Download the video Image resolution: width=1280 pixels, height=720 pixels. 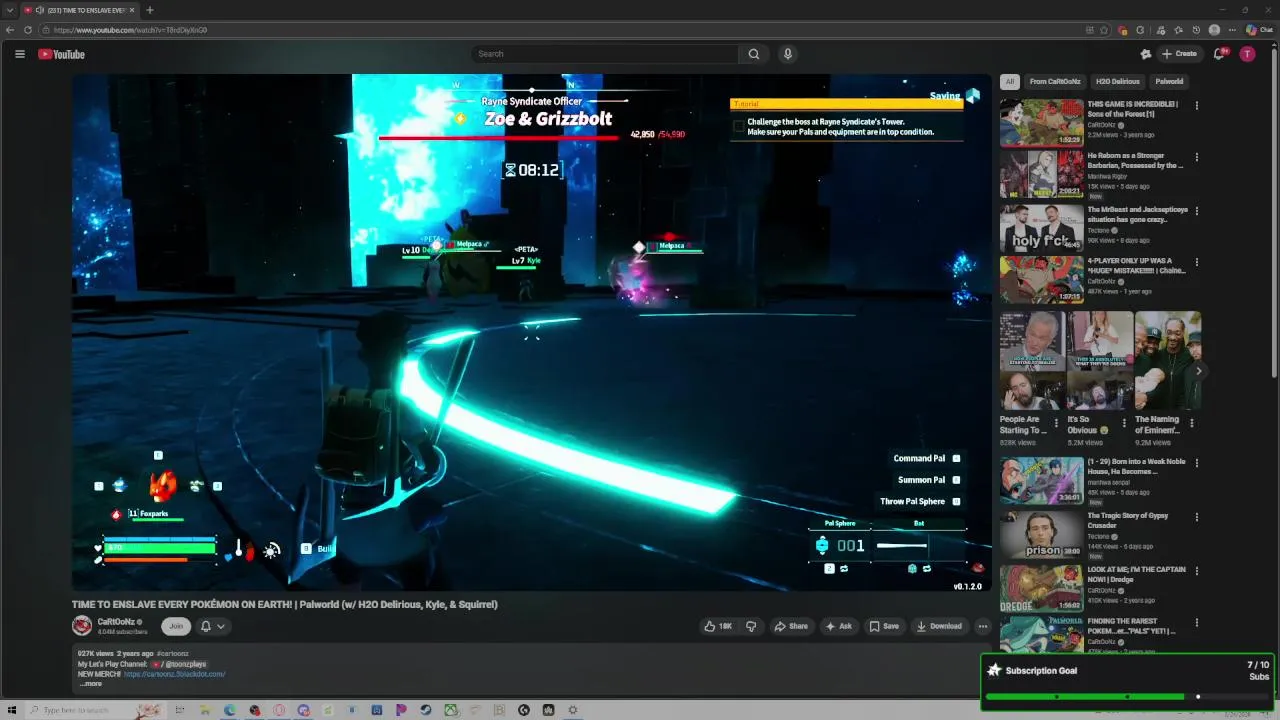(939, 626)
